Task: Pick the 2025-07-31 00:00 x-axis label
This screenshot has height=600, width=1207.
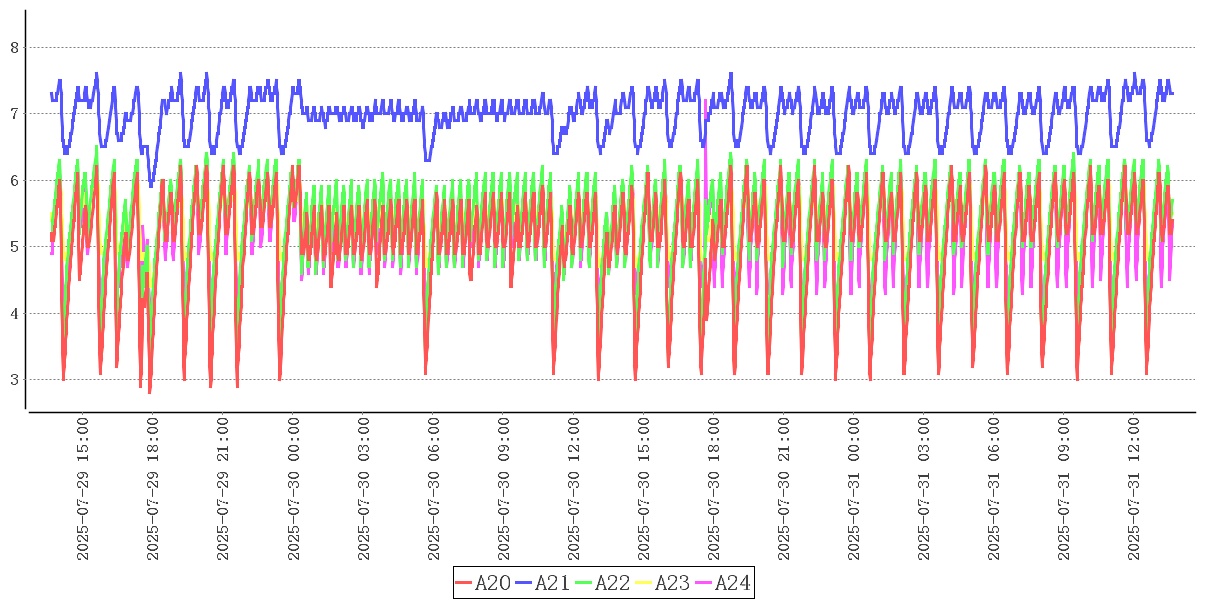Action: tap(854, 489)
